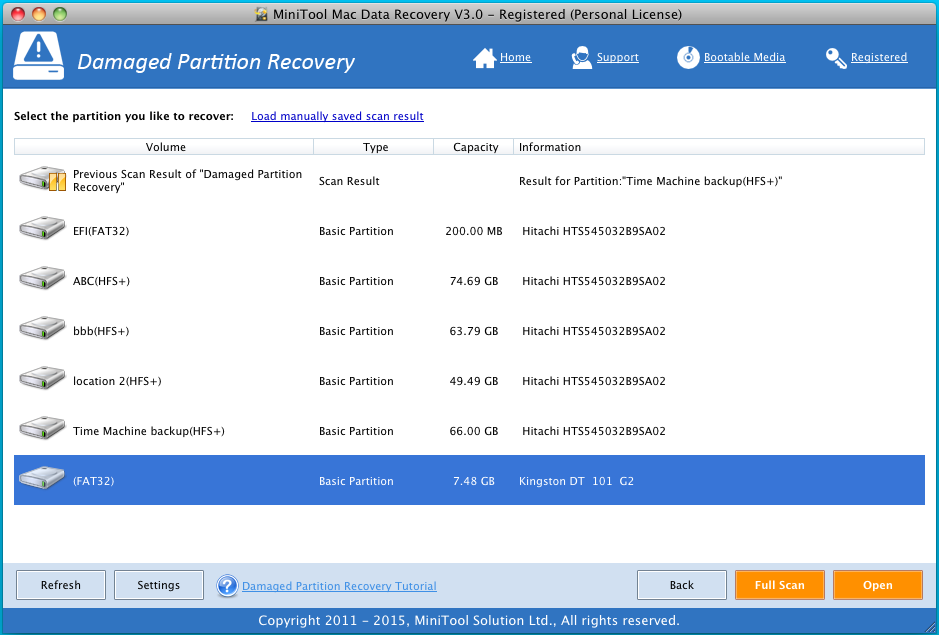Select the Time Machine backup(HFS+) volume
939x635 pixels.
tap(149, 431)
